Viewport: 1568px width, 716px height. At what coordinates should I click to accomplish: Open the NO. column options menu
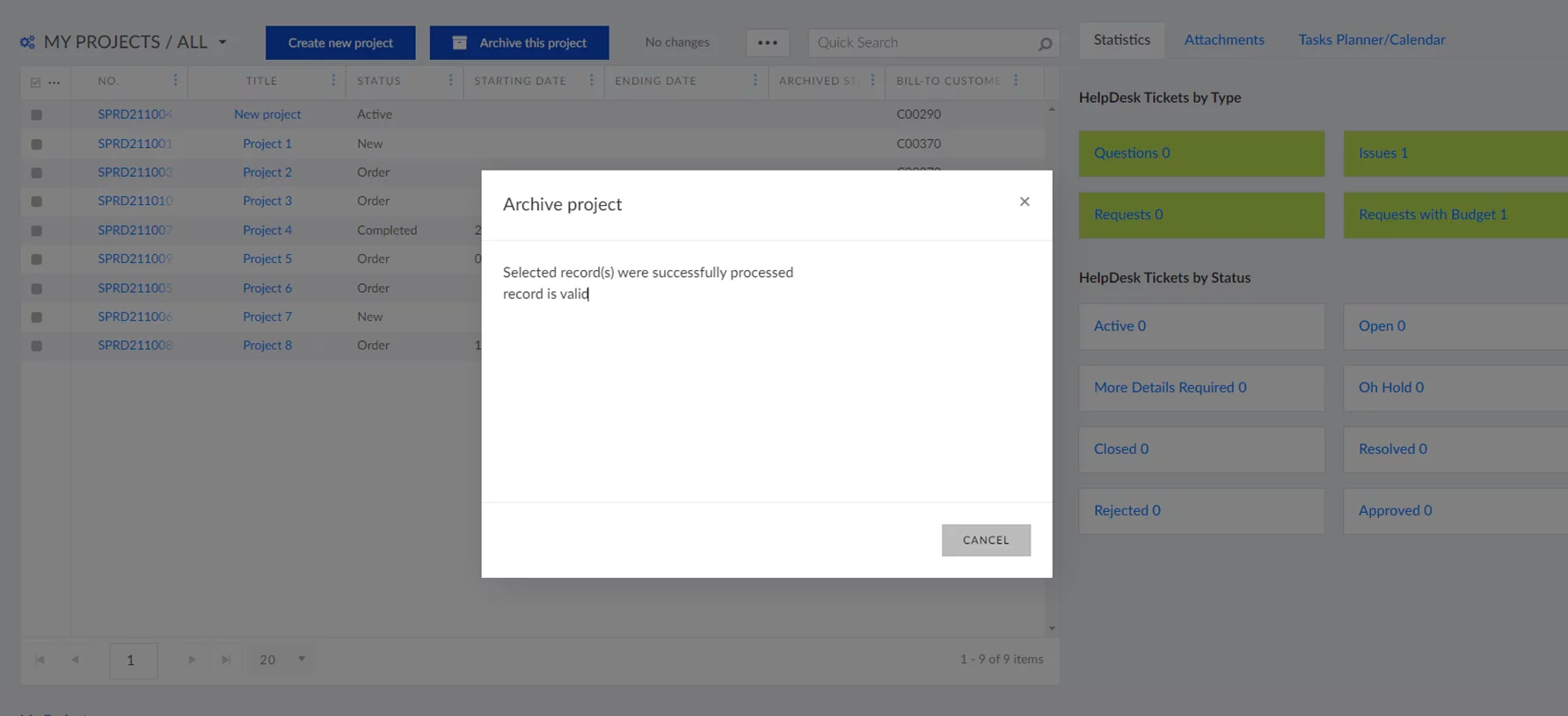175,80
